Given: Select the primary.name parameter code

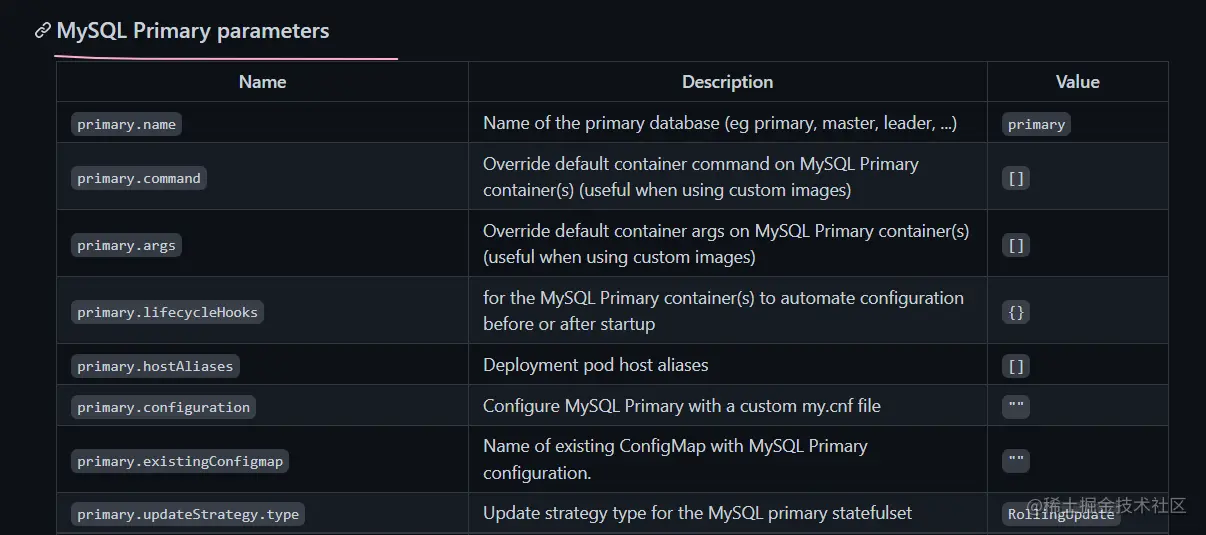Looking at the screenshot, I should coord(126,124).
